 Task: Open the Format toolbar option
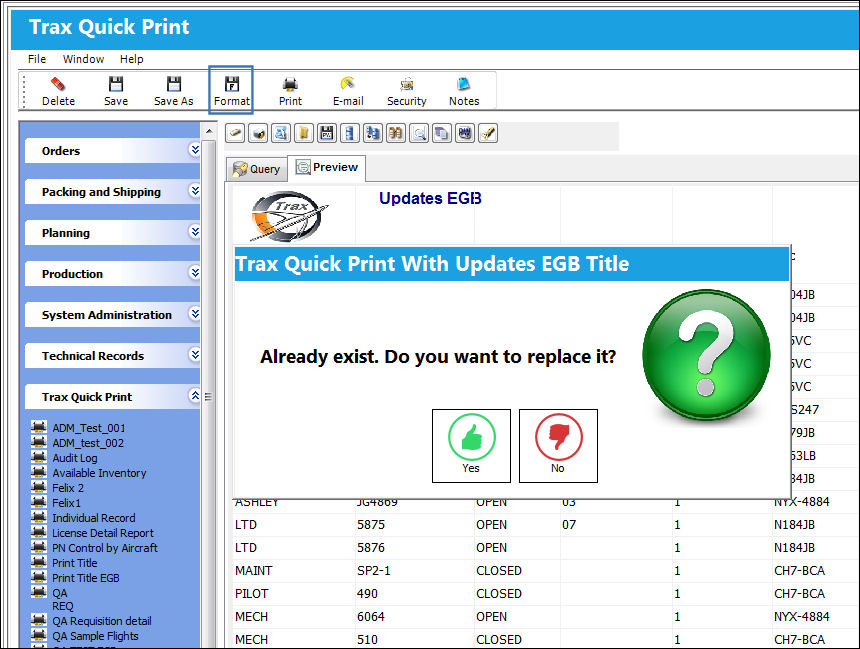(231, 90)
